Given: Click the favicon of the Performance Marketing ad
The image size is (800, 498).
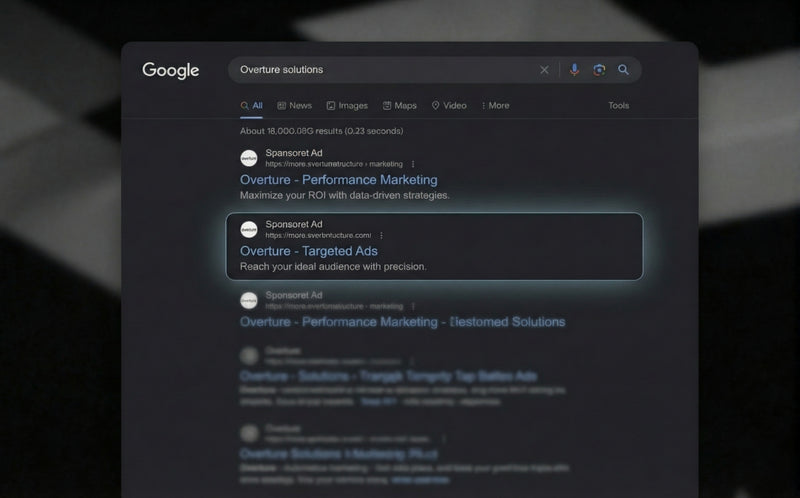Looking at the screenshot, I should [x=249, y=158].
